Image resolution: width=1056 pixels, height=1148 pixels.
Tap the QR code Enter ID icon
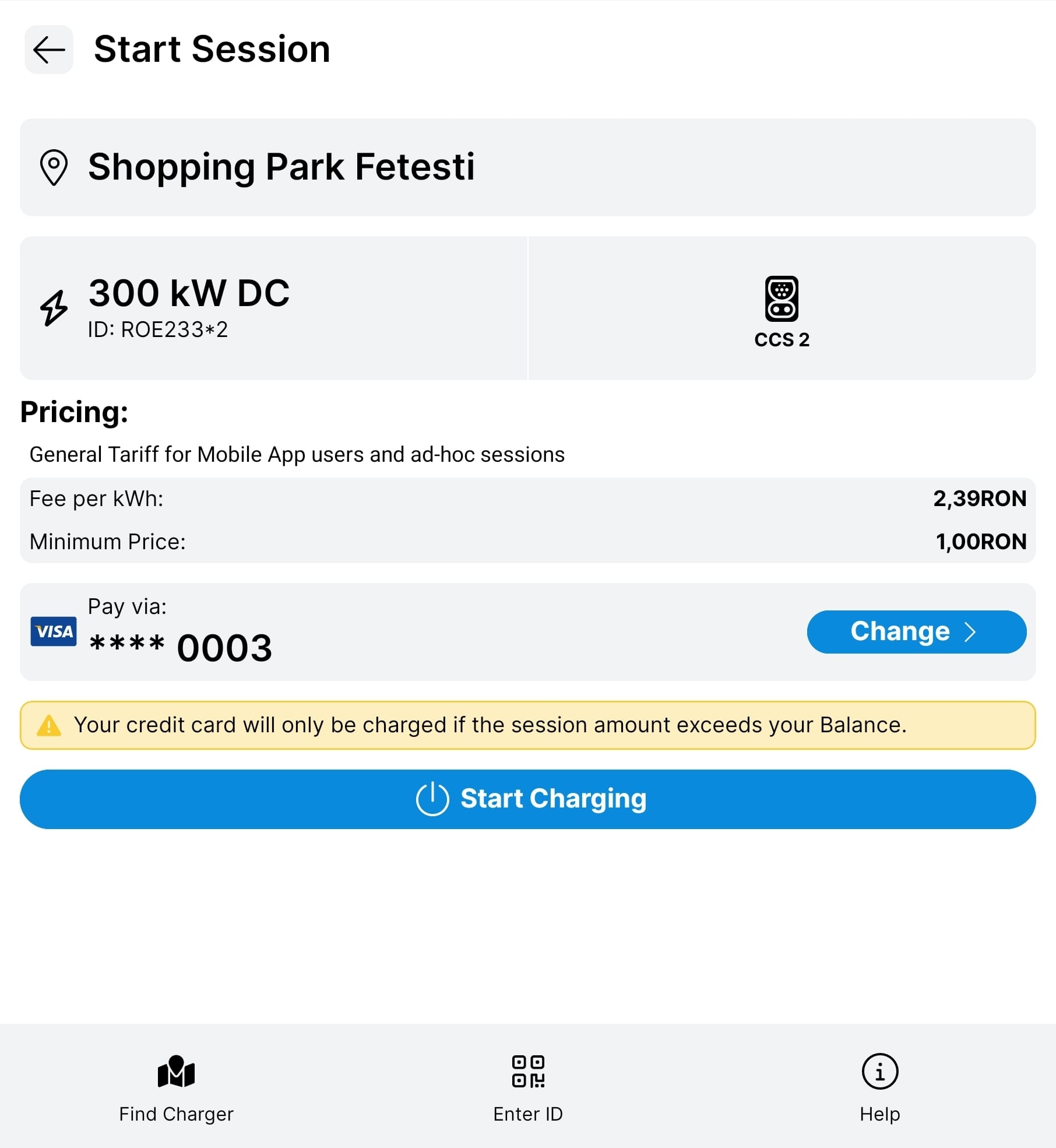click(x=528, y=1072)
